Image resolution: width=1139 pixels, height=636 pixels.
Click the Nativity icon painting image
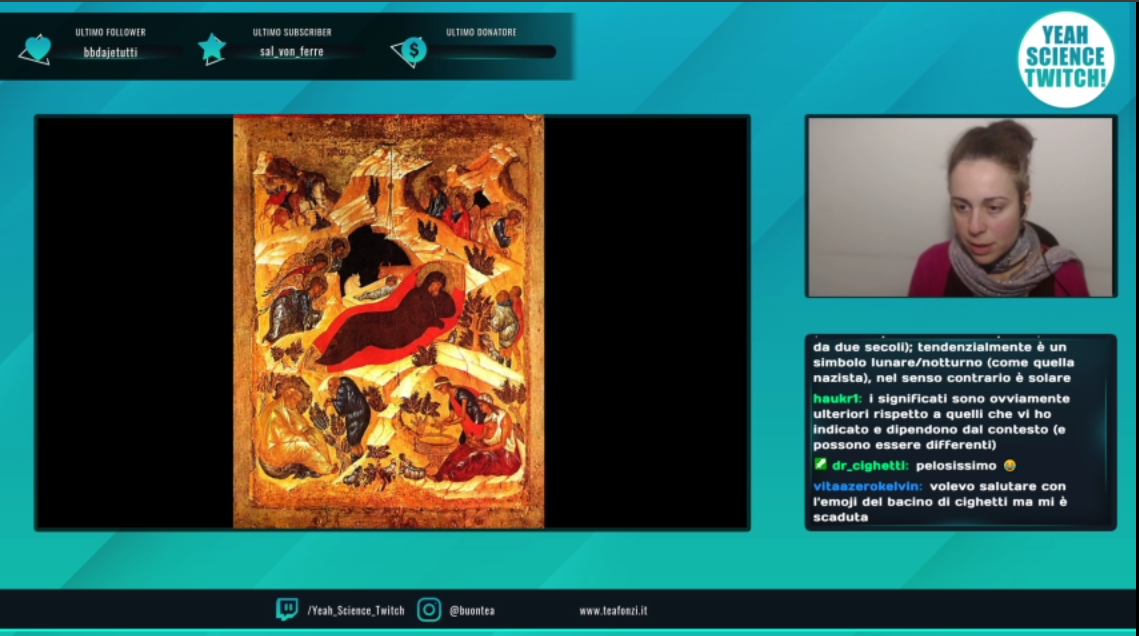389,322
